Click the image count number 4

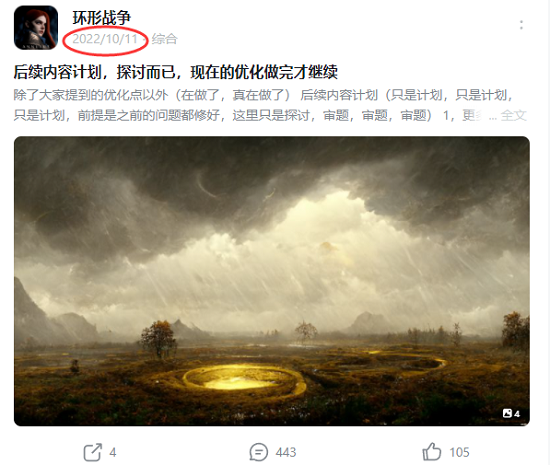pos(517,414)
